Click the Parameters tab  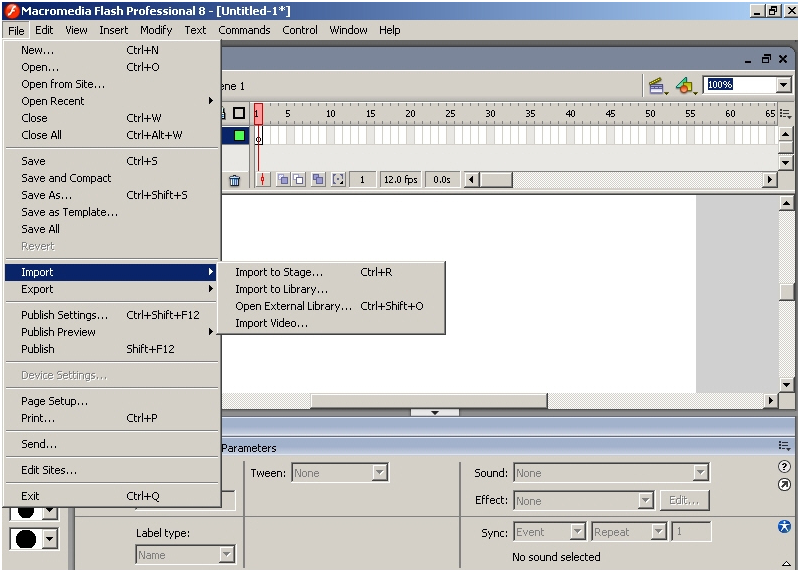click(x=249, y=448)
